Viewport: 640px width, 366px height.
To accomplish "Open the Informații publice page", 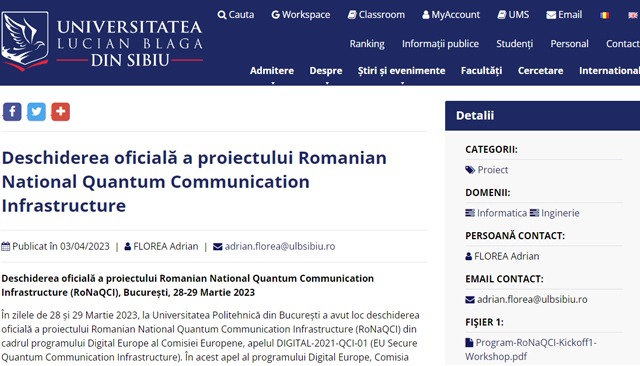I will coord(440,44).
